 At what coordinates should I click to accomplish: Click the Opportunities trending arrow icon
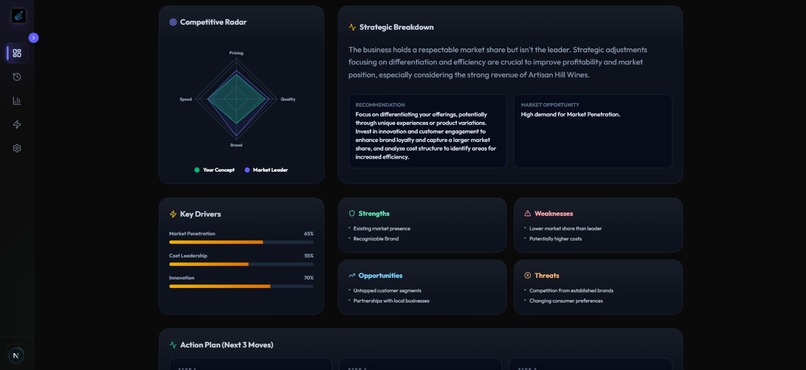coord(352,275)
